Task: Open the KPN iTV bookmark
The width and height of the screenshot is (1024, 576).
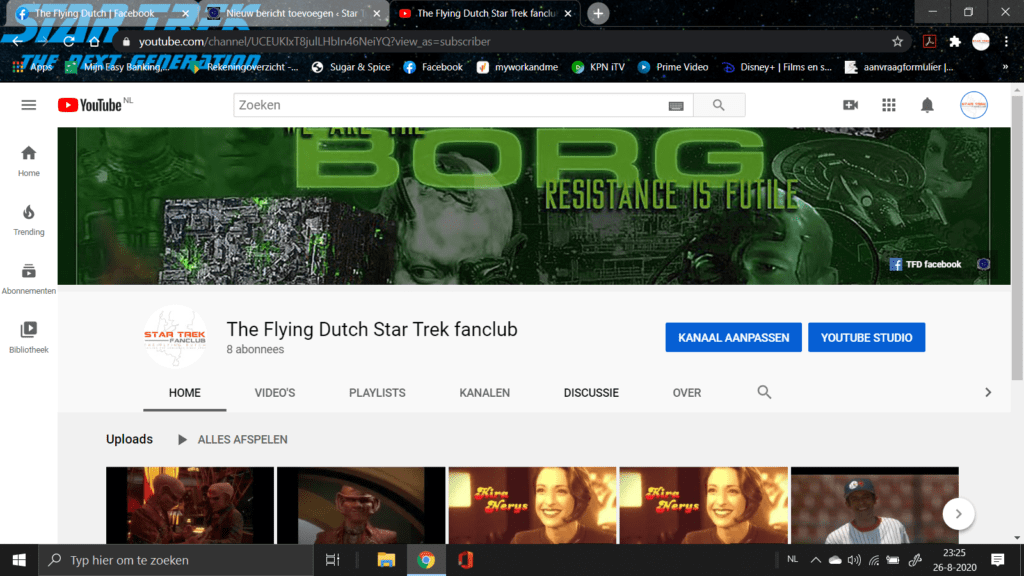Action: click(x=599, y=67)
